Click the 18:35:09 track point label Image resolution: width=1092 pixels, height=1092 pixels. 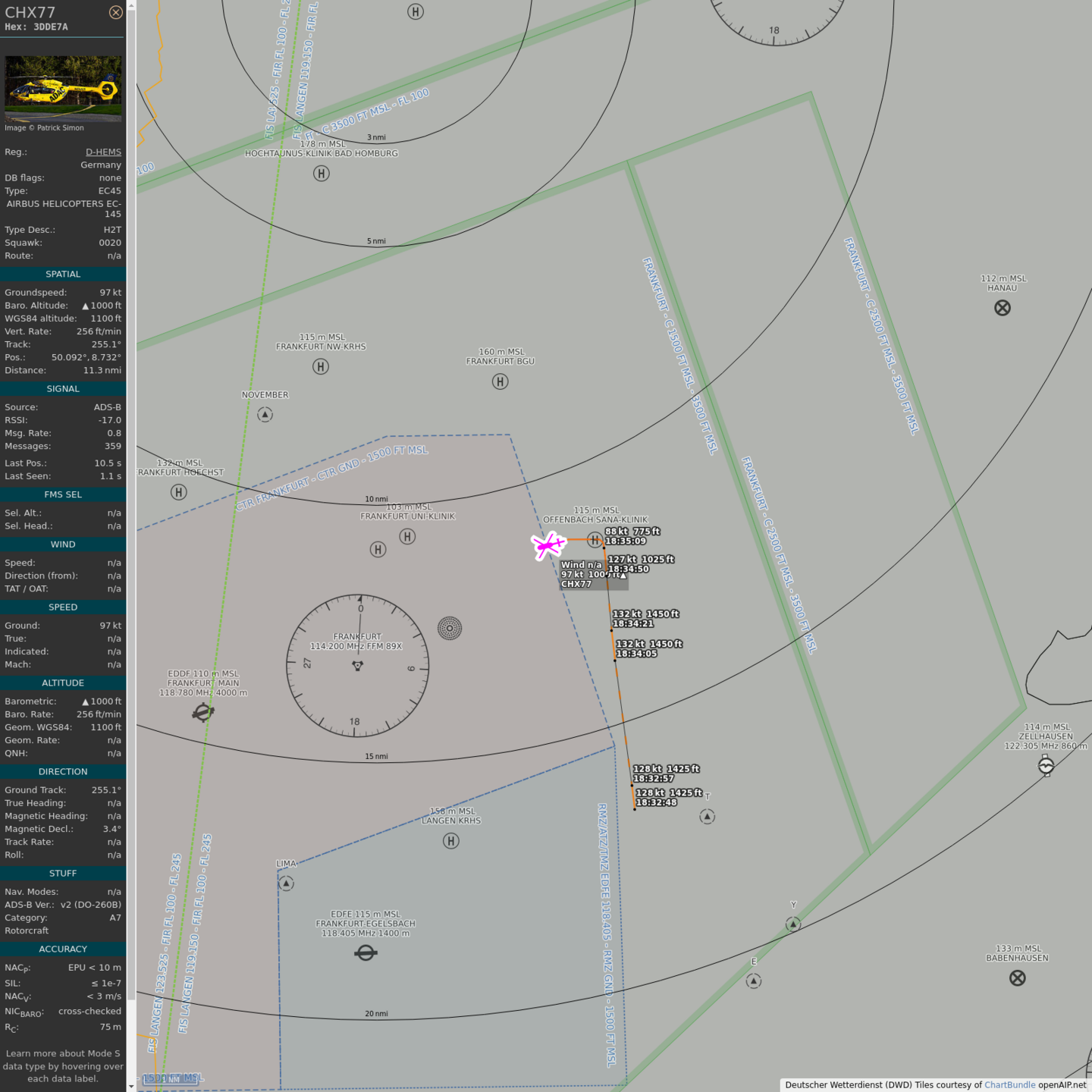pos(626,541)
